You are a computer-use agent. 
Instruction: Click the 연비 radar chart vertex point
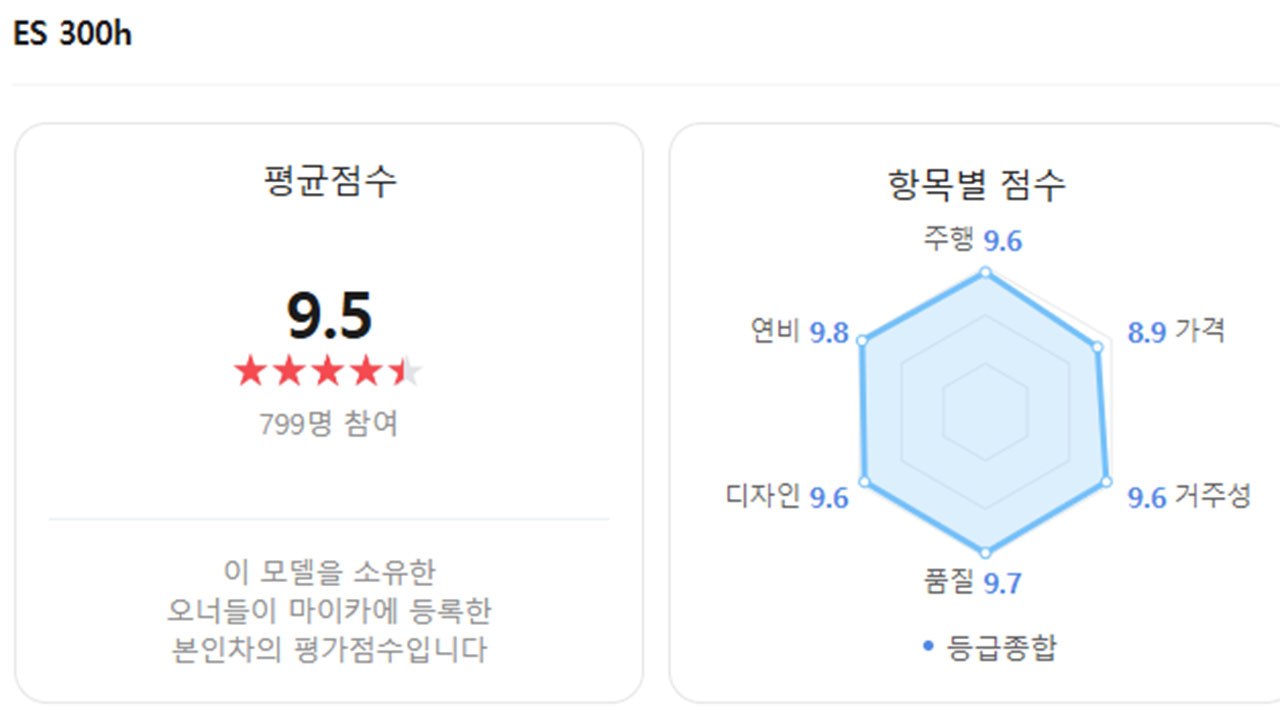[x=862, y=342]
